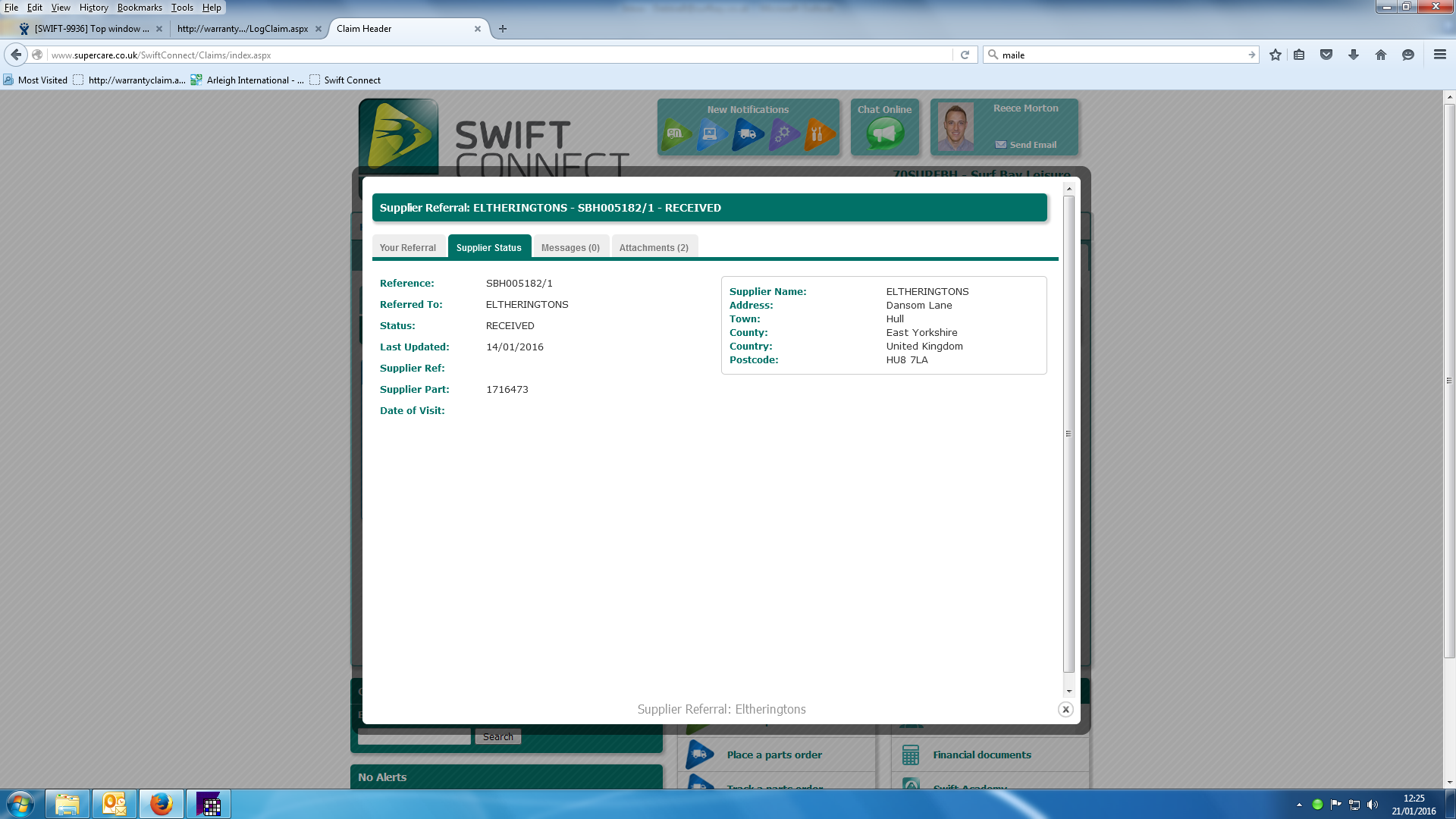1456x819 pixels.
Task: Switch to Messages (0) tab
Action: [x=570, y=248]
